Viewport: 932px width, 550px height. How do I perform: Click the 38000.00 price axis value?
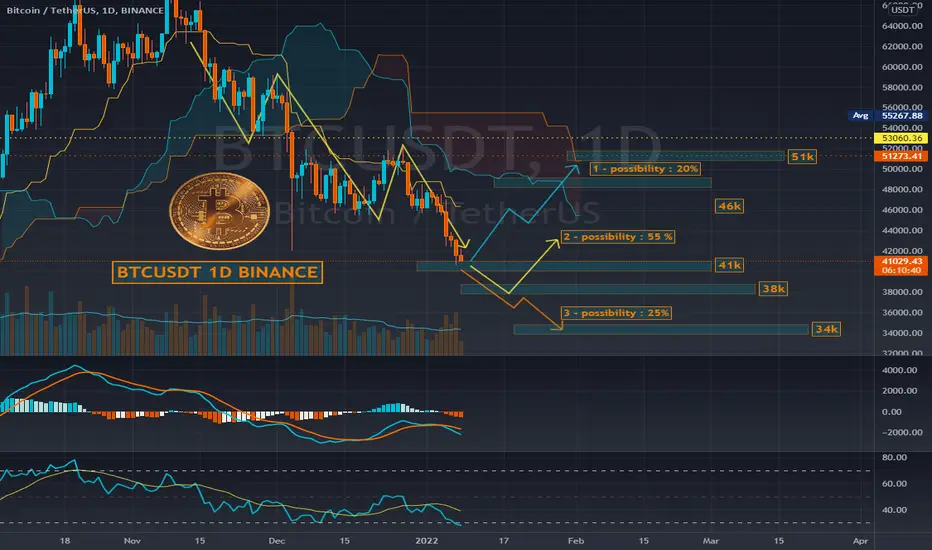[902, 292]
